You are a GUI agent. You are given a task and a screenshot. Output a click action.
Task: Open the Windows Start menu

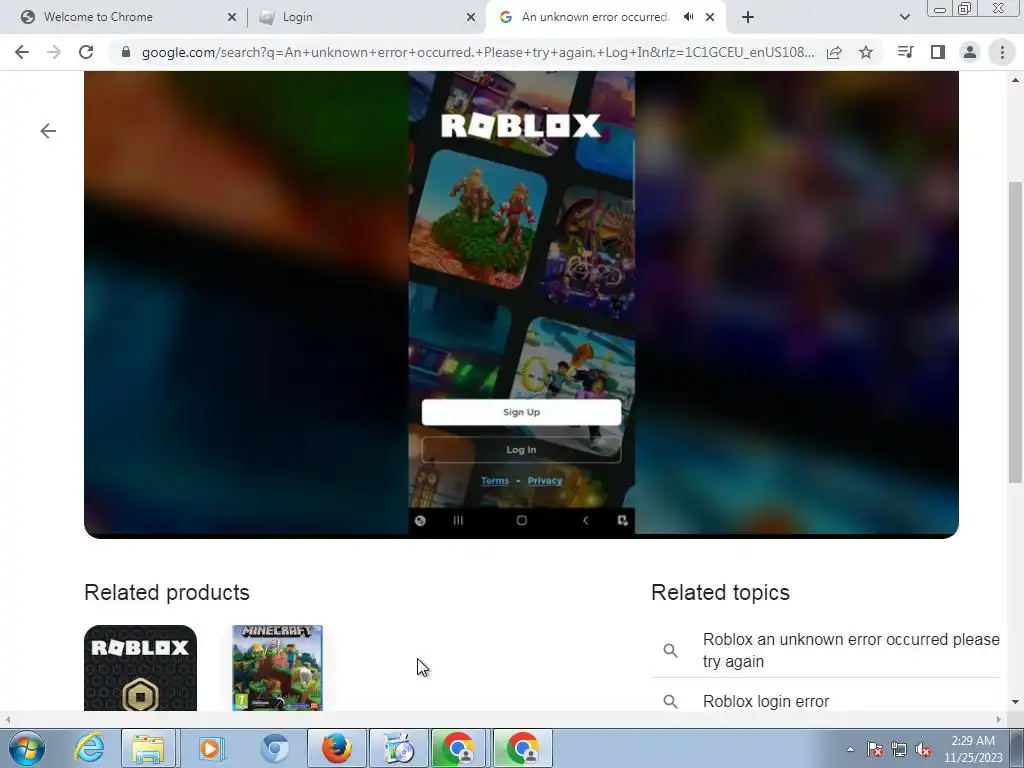26,748
